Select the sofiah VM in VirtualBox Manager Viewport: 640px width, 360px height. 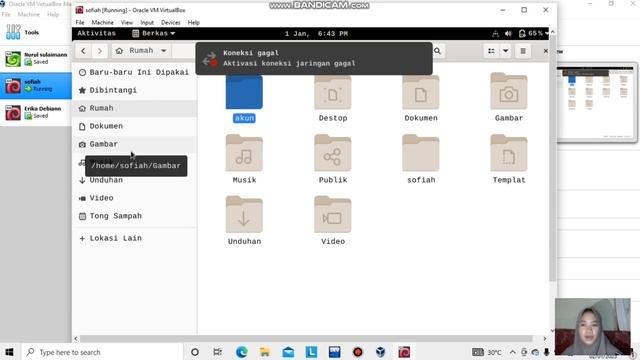[x=36, y=86]
